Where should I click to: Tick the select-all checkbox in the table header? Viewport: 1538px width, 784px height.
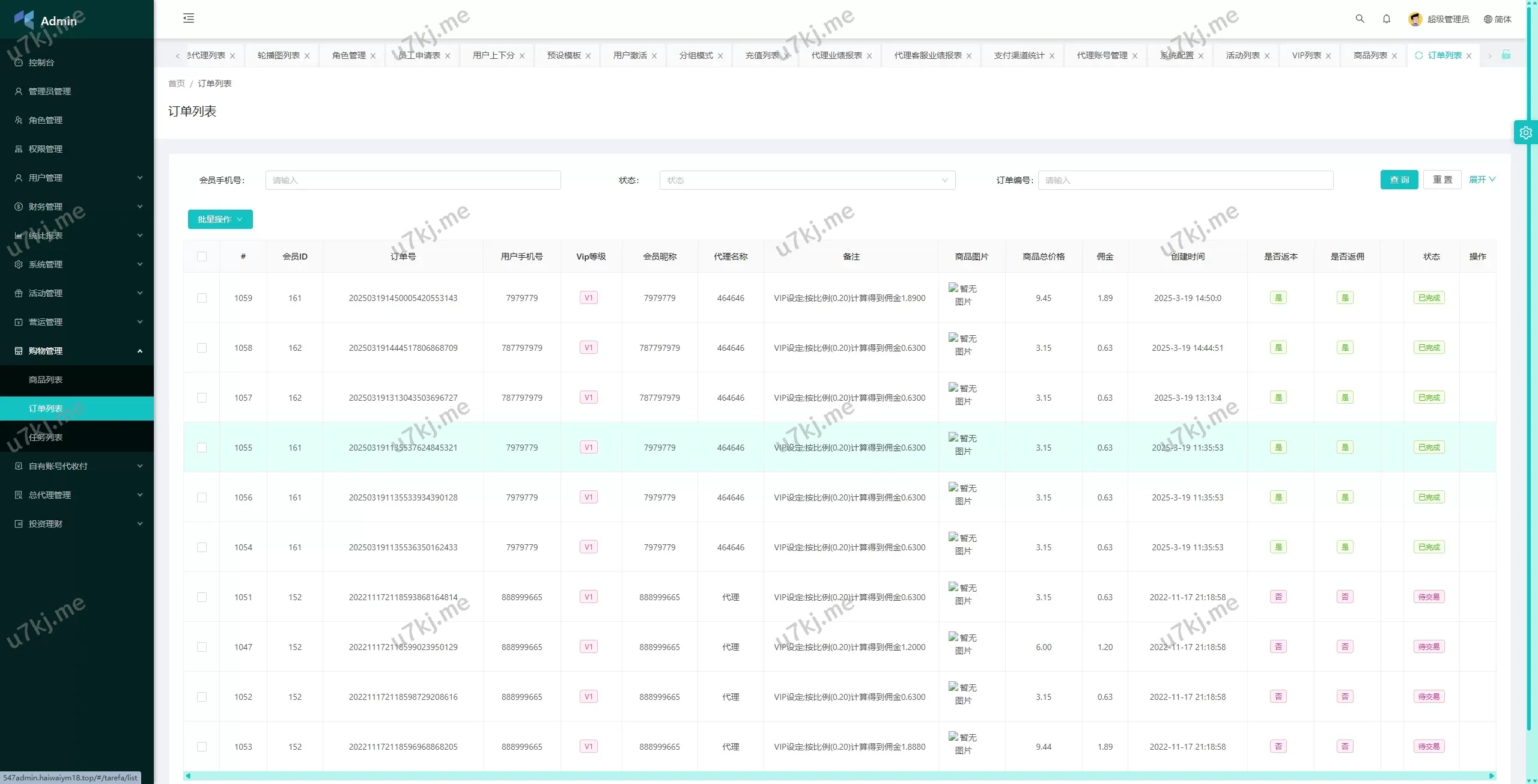202,257
